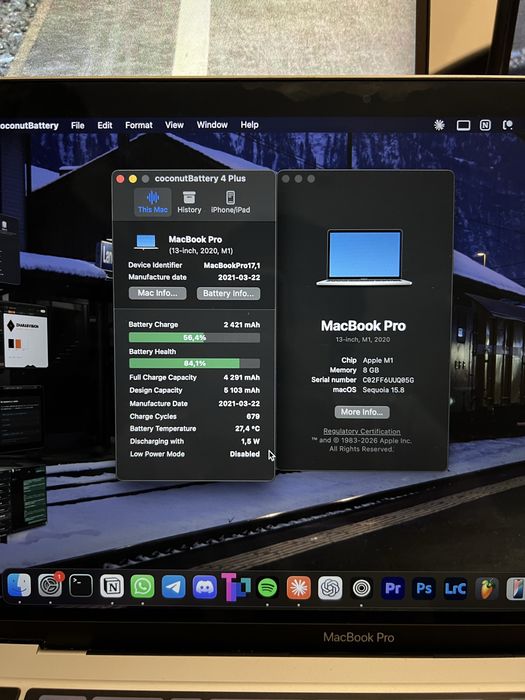This screenshot has width=525, height=700.
Task: Open Photoshop in the dock
Action: 424,589
